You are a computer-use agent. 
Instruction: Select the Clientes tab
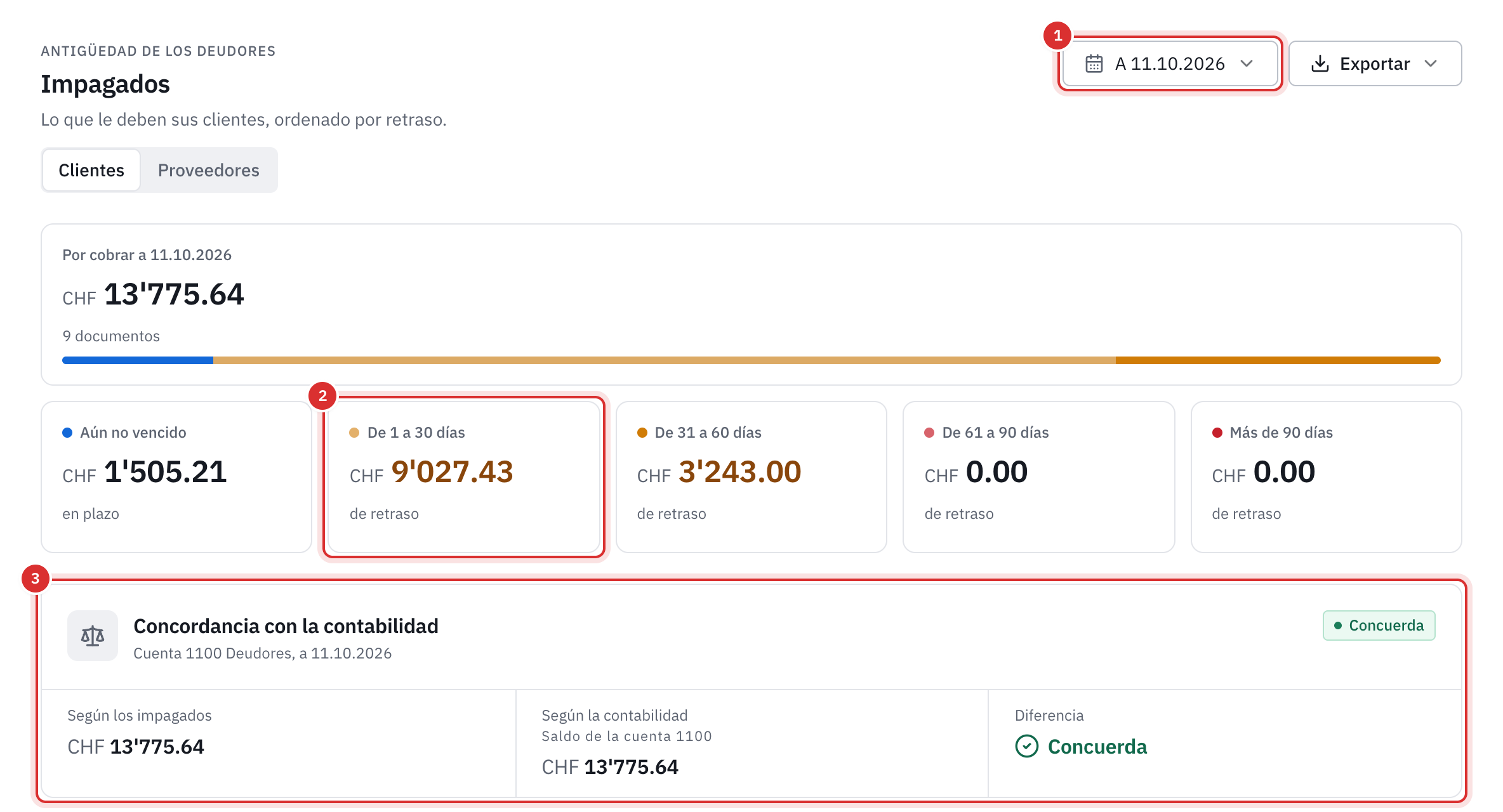[91, 170]
